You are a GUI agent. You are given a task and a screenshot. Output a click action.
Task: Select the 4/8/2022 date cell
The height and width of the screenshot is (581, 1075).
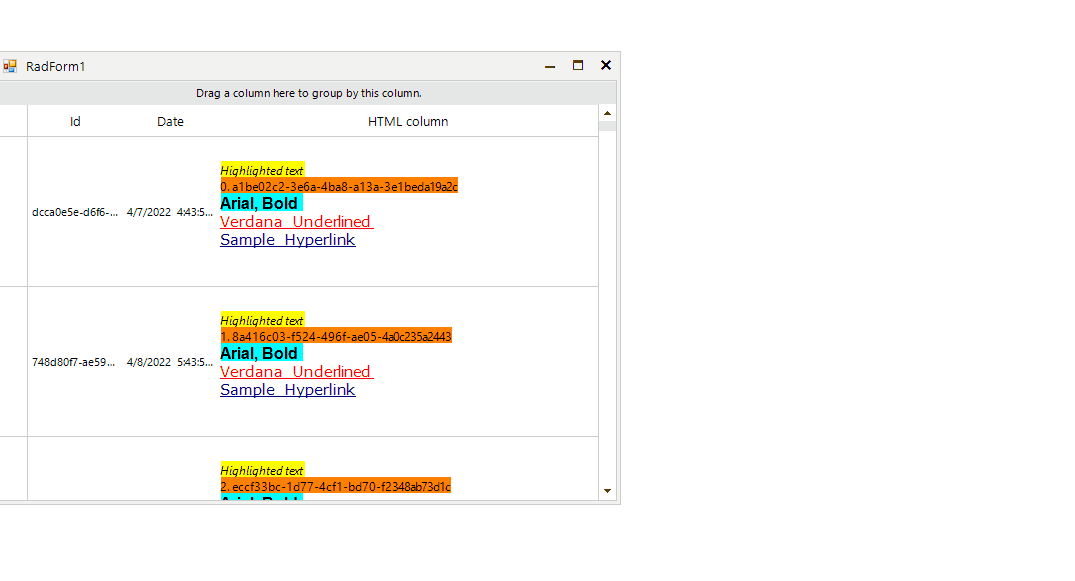(168, 362)
